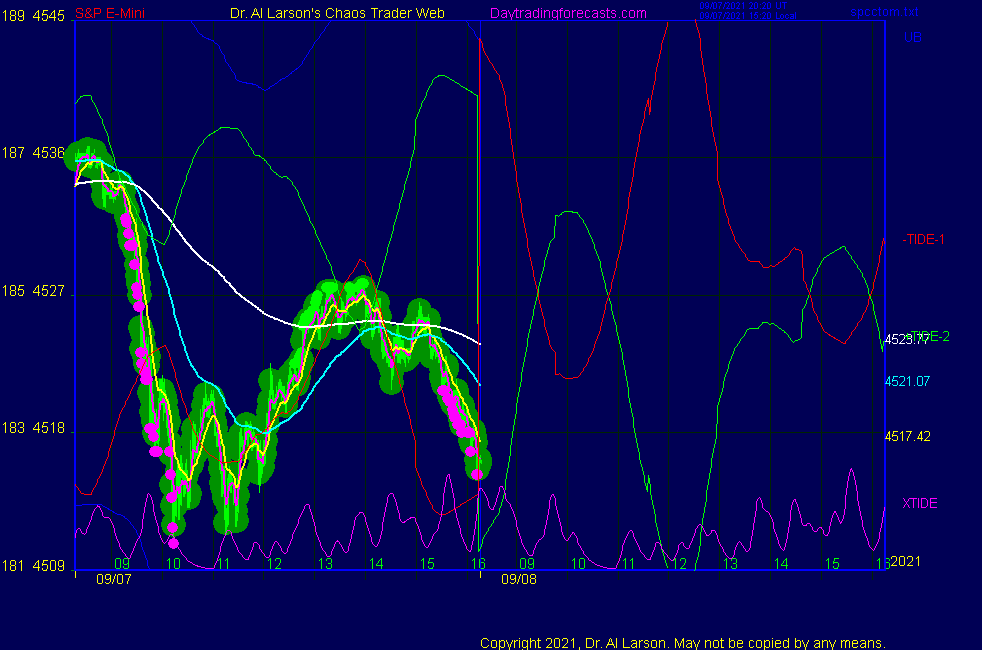982x650 pixels.
Task: Click the red '-TIDE-1' legend label
Action: pos(923,240)
